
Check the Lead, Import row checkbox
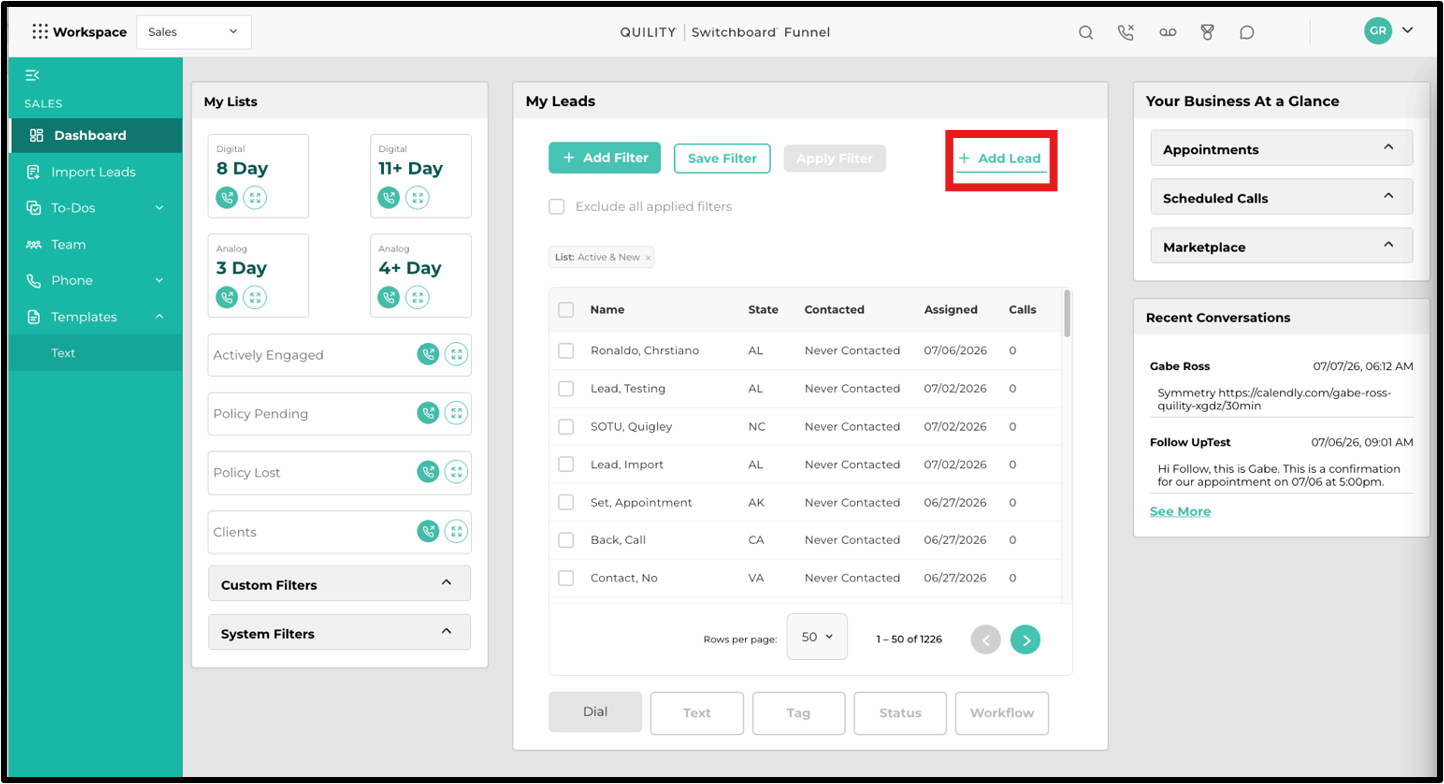(x=566, y=465)
